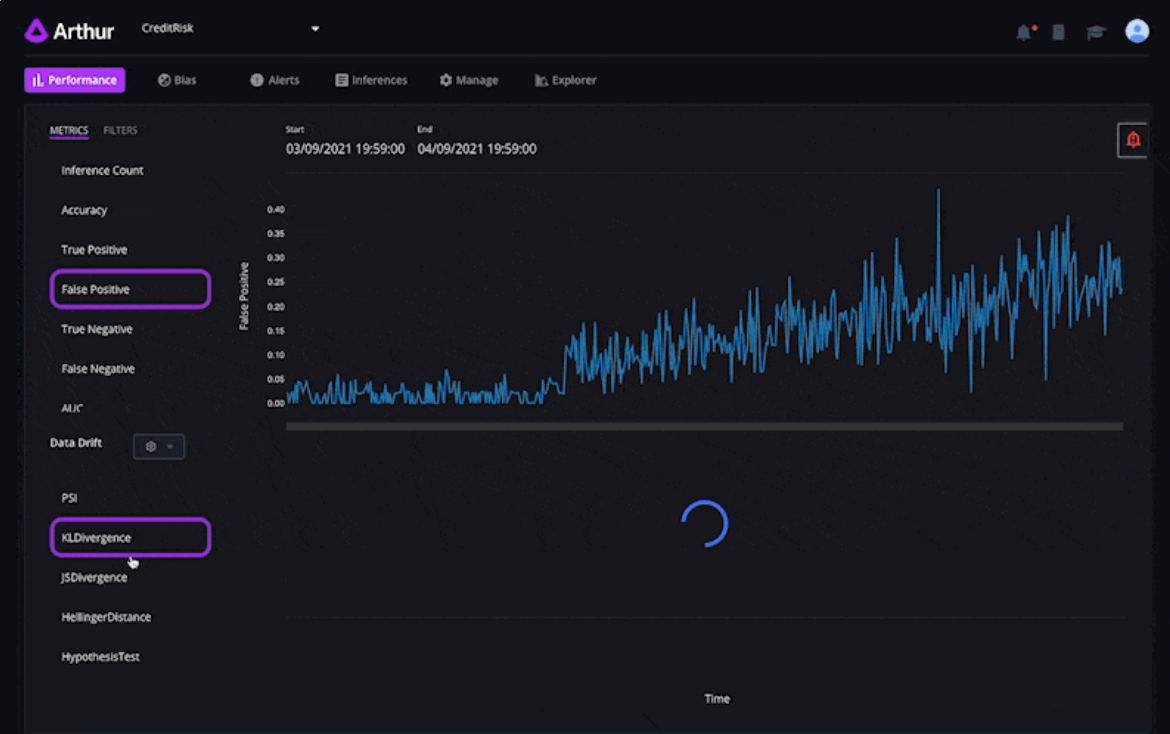Screen dimensions: 1170x734
Task: Open the graduation cap tutorials icon
Action: (x=1095, y=32)
